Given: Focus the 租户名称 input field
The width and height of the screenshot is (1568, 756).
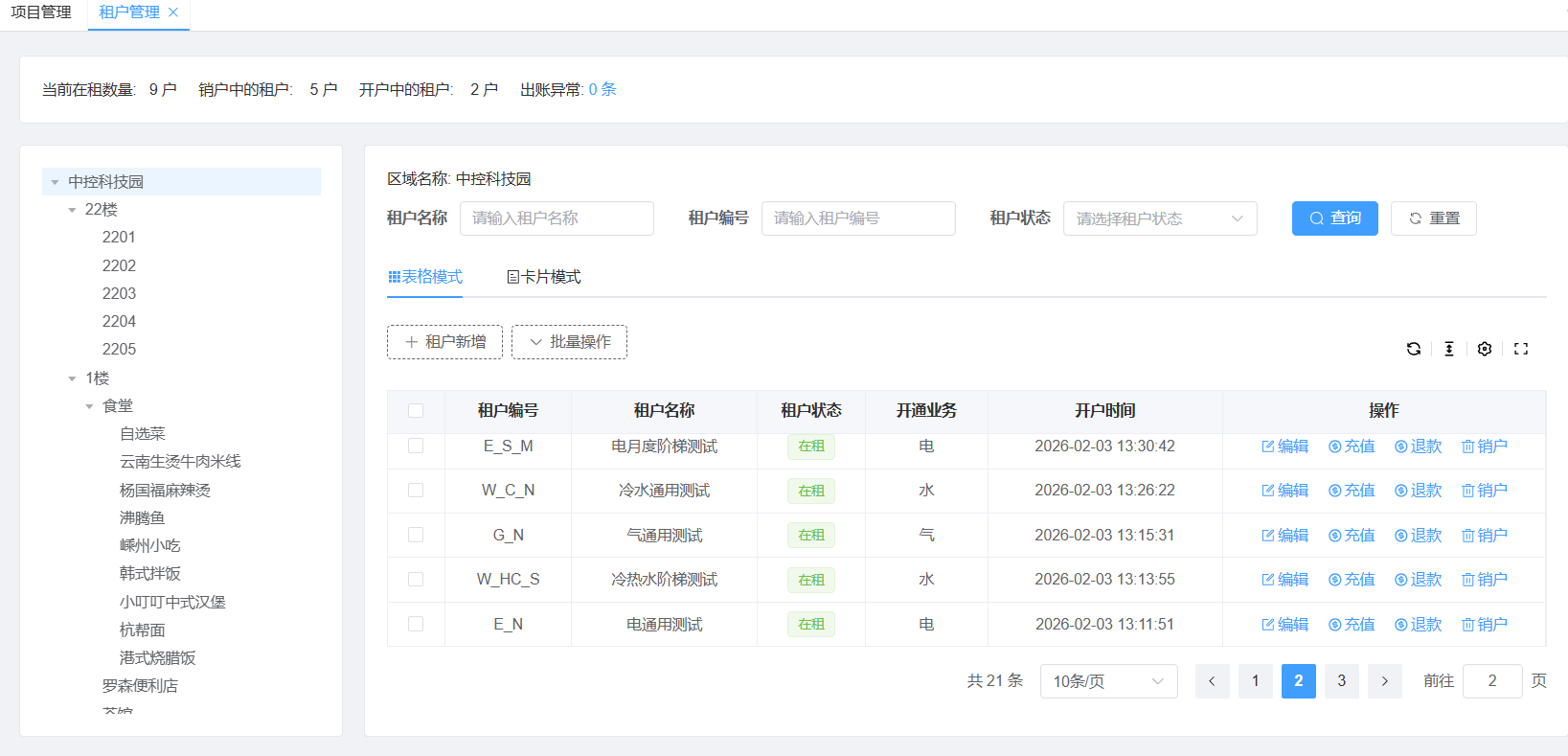Looking at the screenshot, I should pyautogui.click(x=557, y=218).
